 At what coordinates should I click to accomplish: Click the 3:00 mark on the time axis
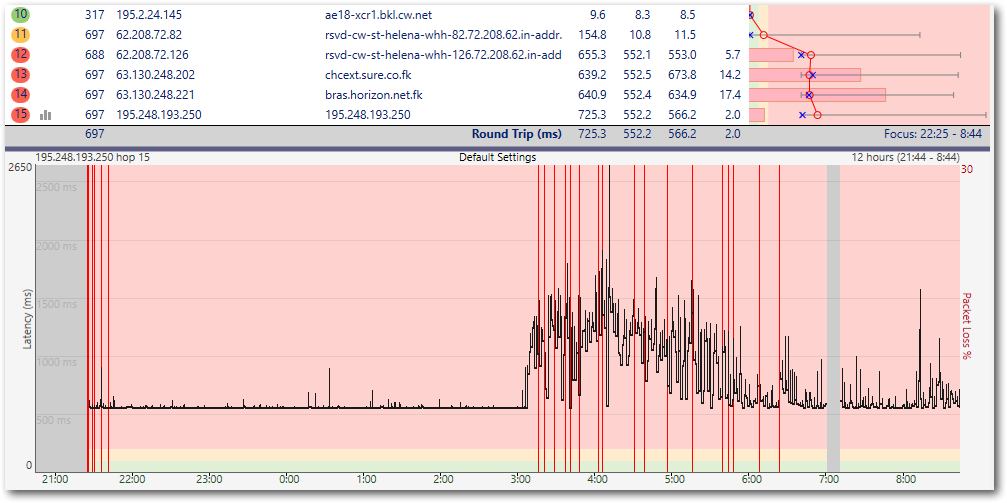tap(520, 478)
